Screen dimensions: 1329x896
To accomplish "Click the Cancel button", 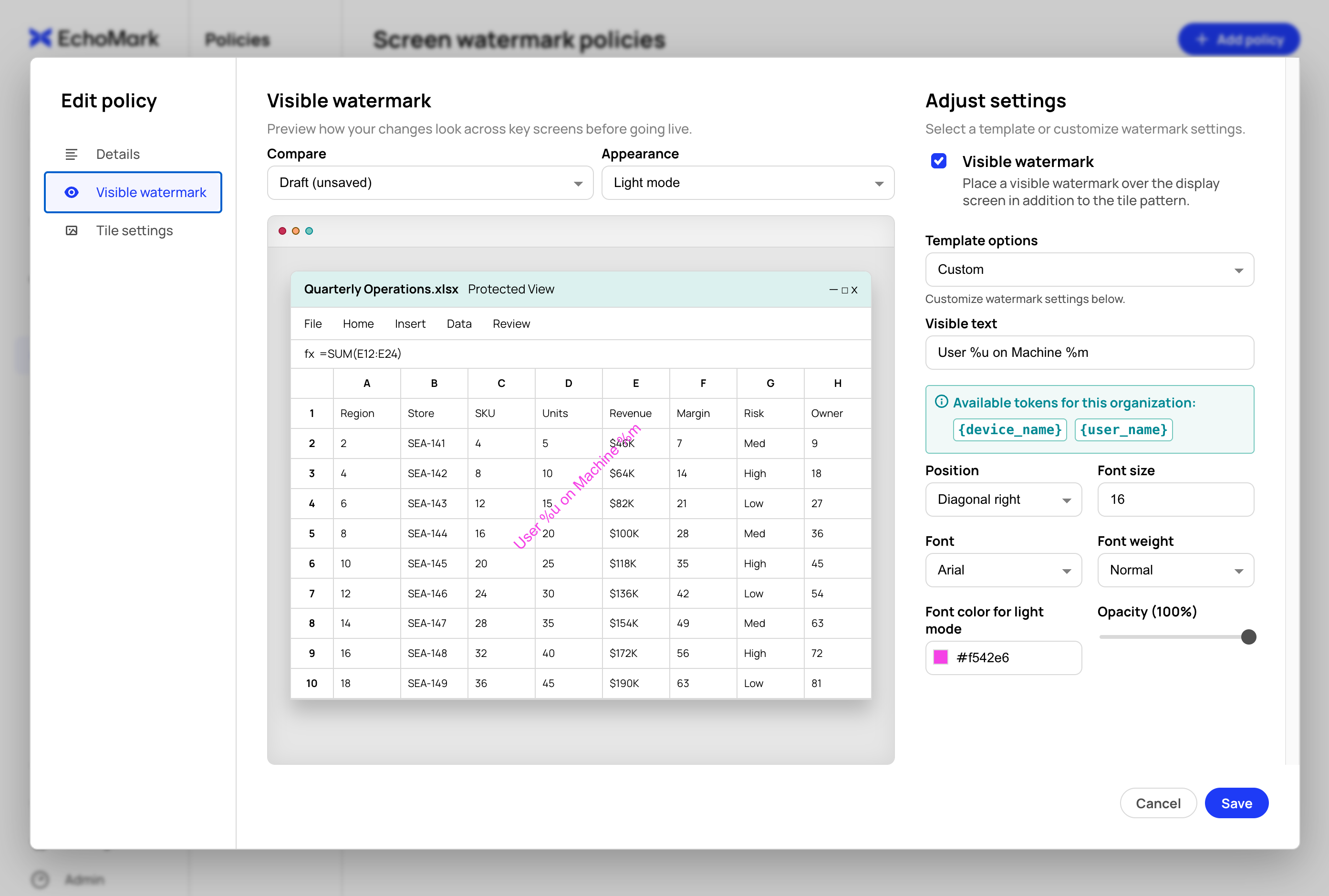I will pos(1158,803).
